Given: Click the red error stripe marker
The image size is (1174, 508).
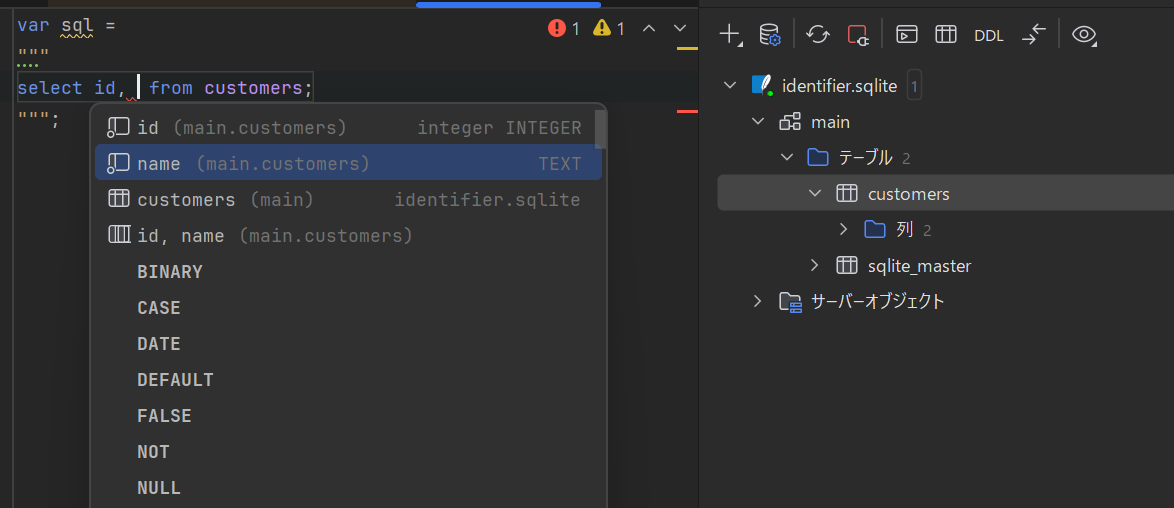Looking at the screenshot, I should (x=687, y=112).
